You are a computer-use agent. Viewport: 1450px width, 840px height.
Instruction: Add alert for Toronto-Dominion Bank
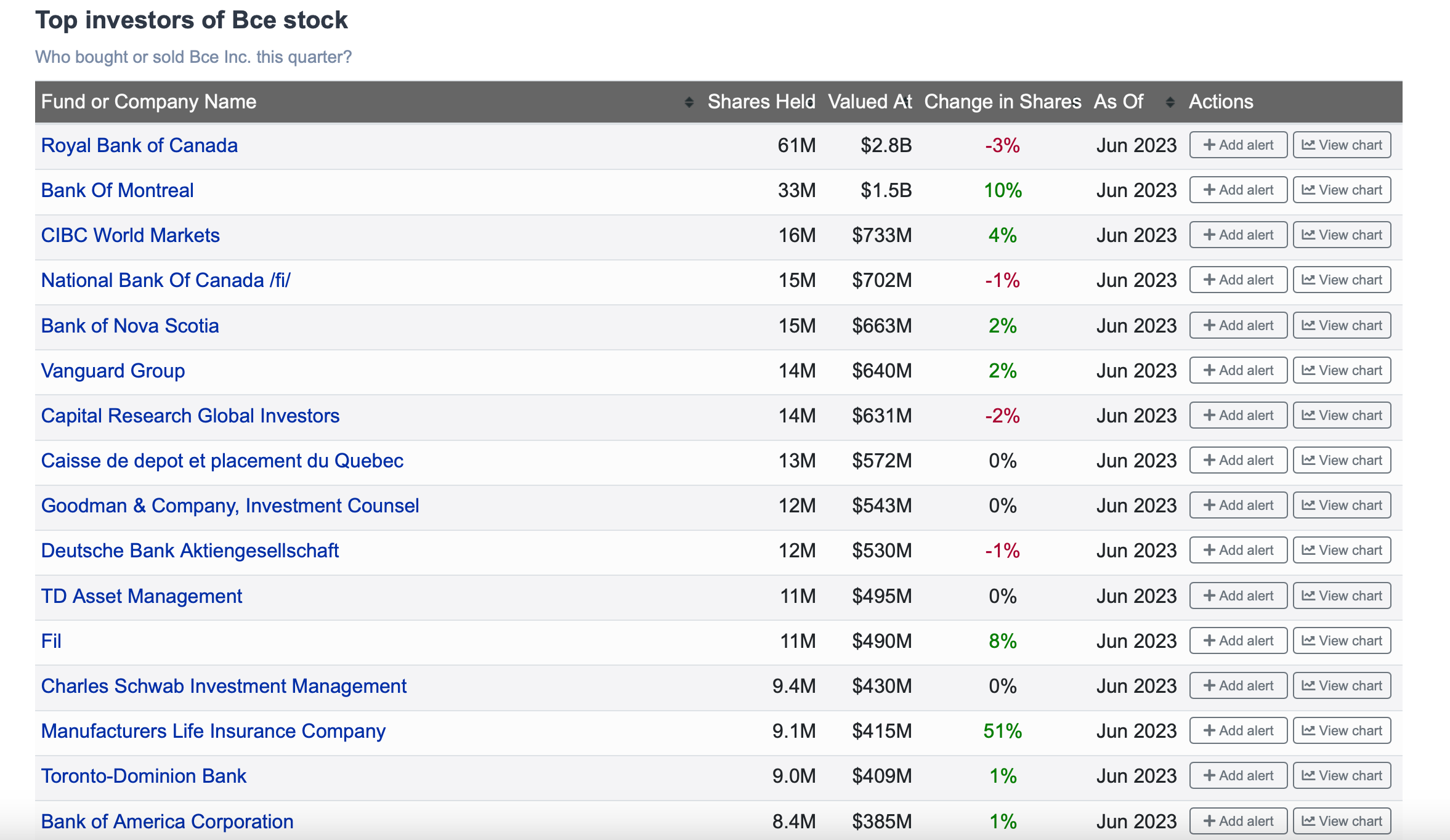[1238, 775]
